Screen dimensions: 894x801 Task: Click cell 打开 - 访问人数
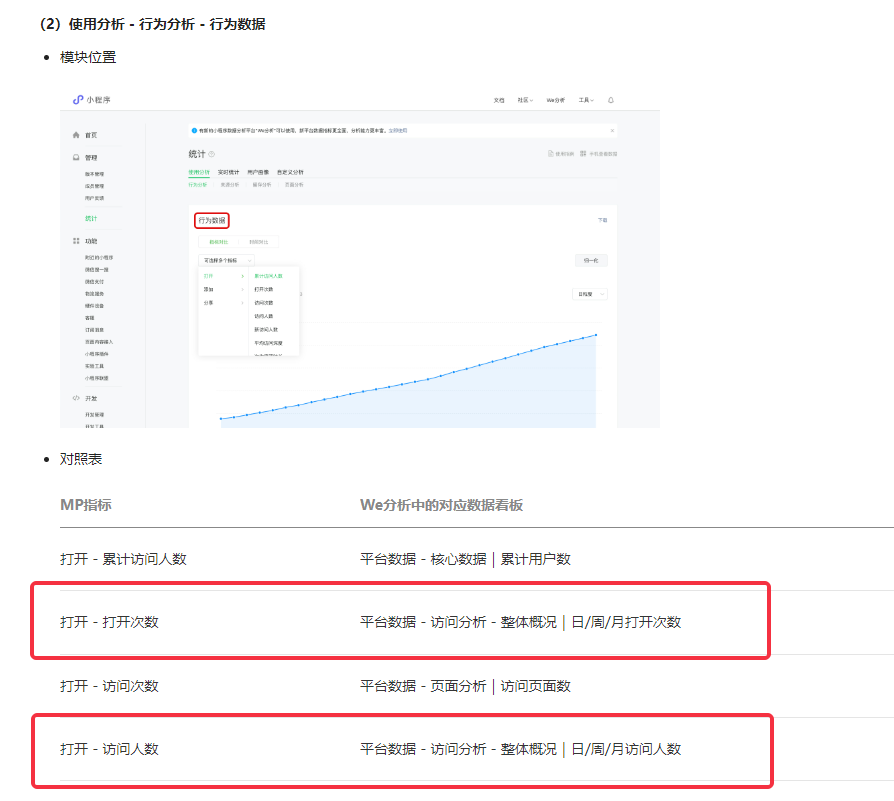[109, 749]
